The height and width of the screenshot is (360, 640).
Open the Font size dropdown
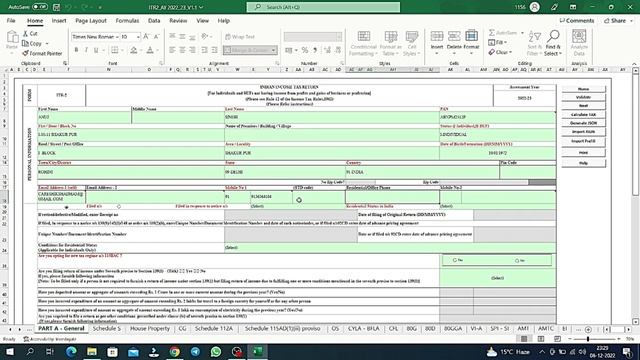(138, 37)
